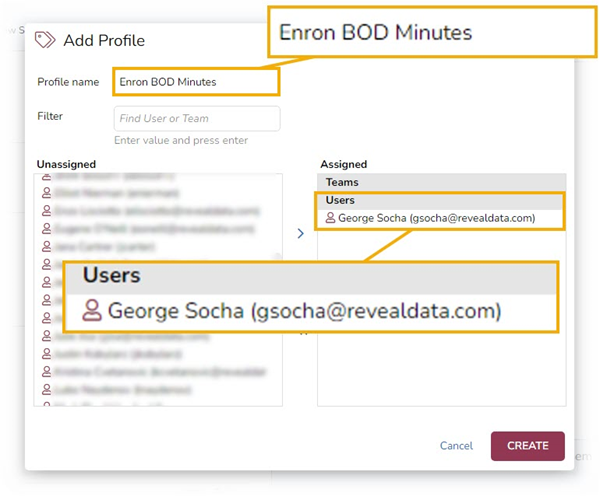Click the tag icon beside Add Profile
The image size is (600, 496).
tap(45, 40)
